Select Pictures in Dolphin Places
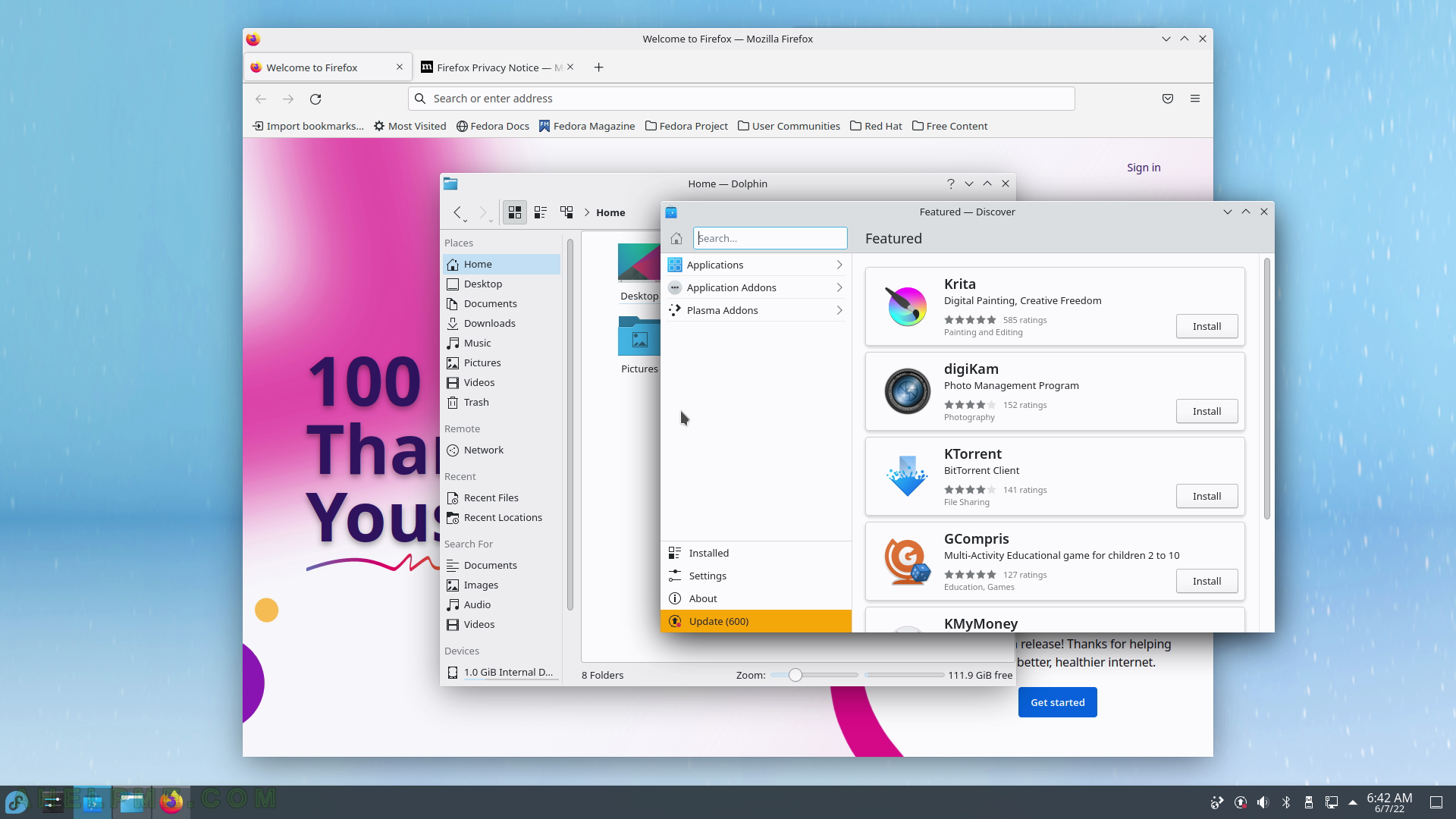 coord(501,362)
